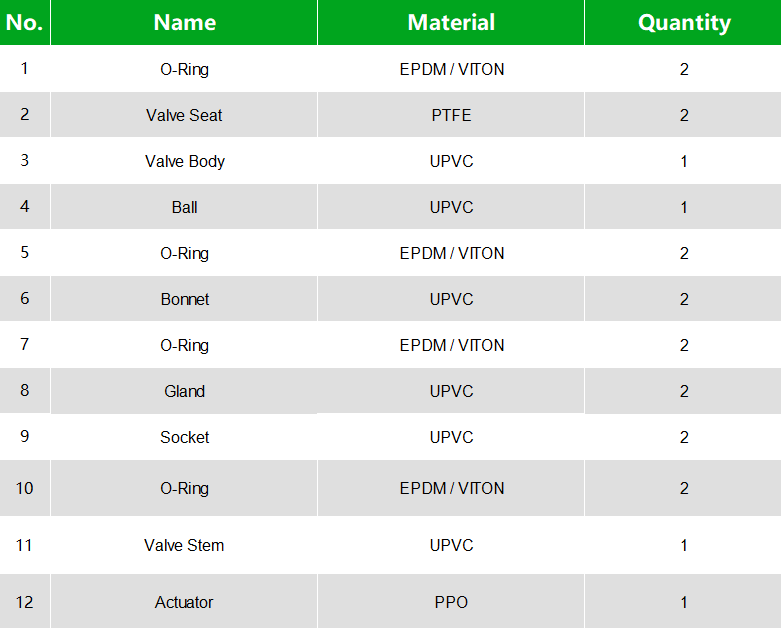781x628 pixels.
Task: Select the "Ball" name cell
Action: coord(184,207)
